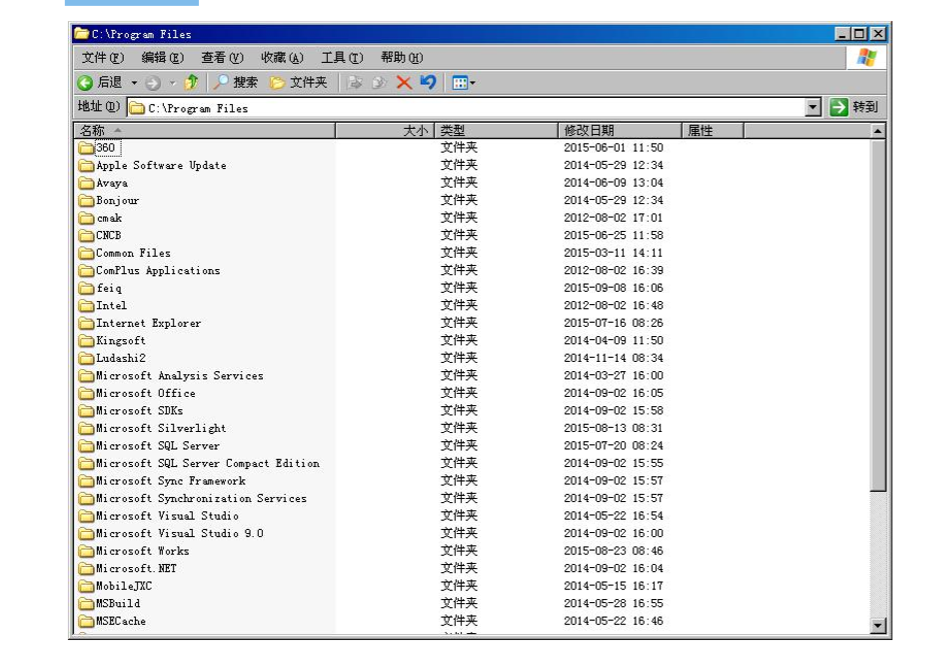Maximize the C:\Program Files window
This screenshot has width=947, height=648.
[x=859, y=34]
